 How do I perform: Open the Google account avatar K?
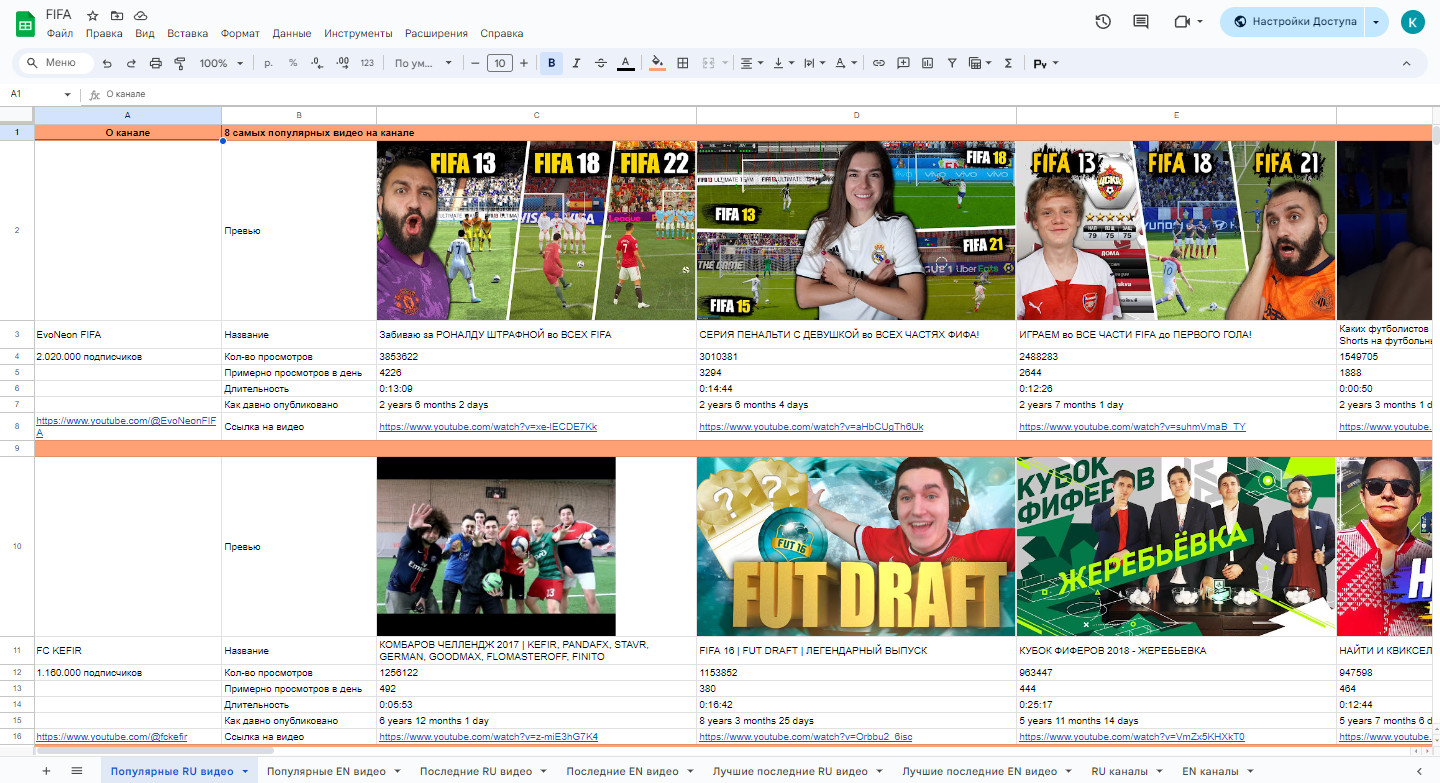(1413, 22)
